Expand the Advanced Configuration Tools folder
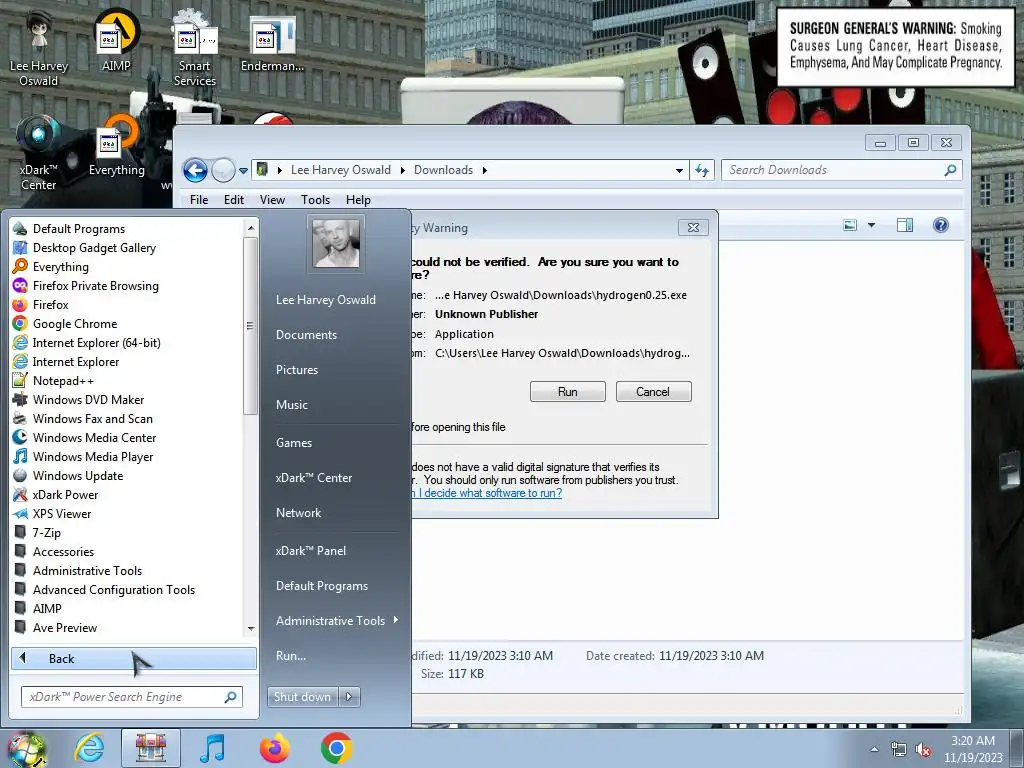Screen dimensions: 1024x768 point(114,590)
